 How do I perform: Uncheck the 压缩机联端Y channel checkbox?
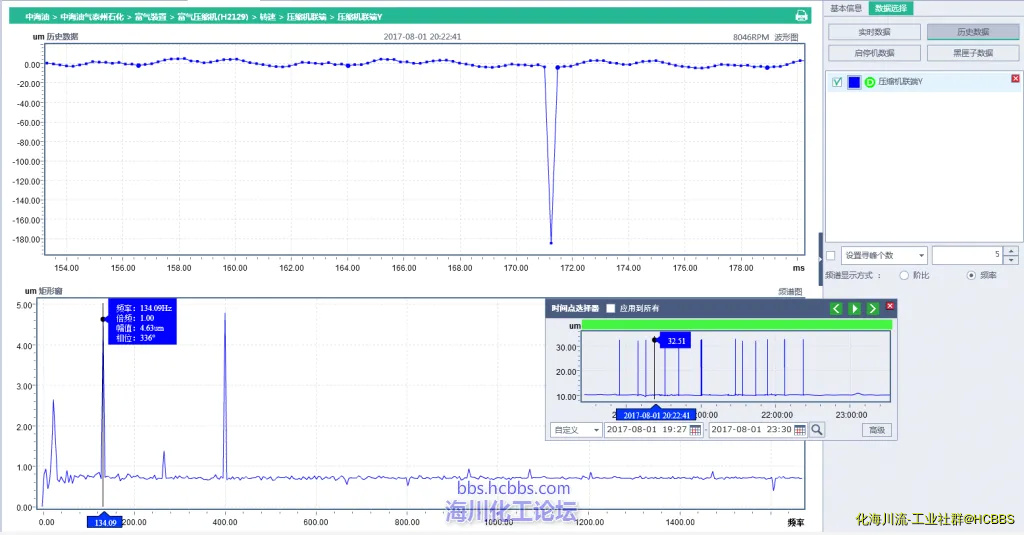tap(837, 83)
